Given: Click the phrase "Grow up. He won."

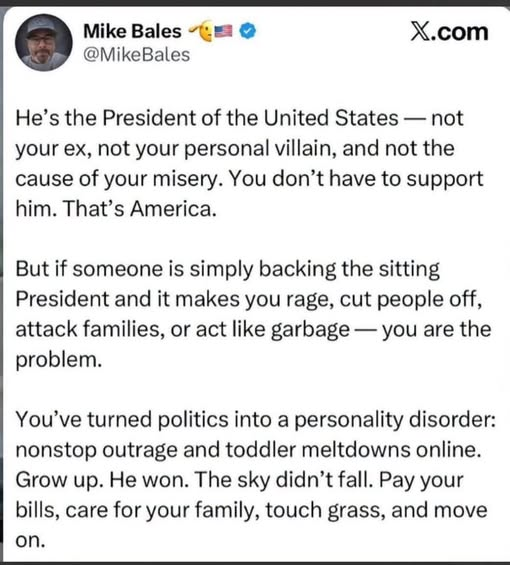Looking at the screenshot, I should click(102, 480).
